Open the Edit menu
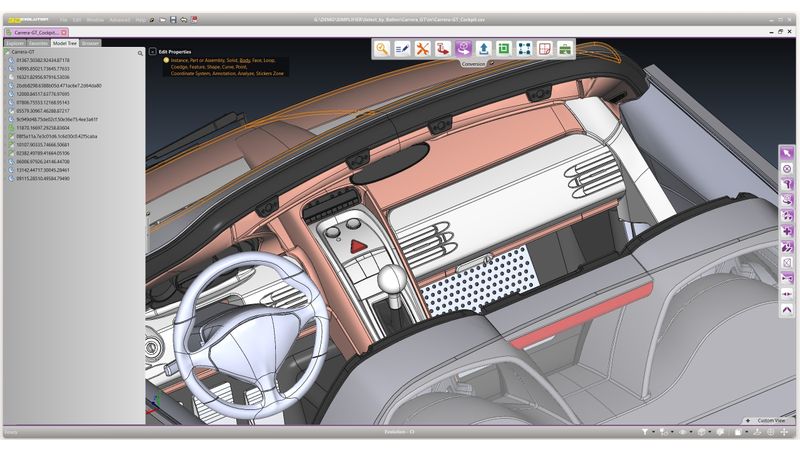This screenshot has width=800, height=450. pos(77,20)
